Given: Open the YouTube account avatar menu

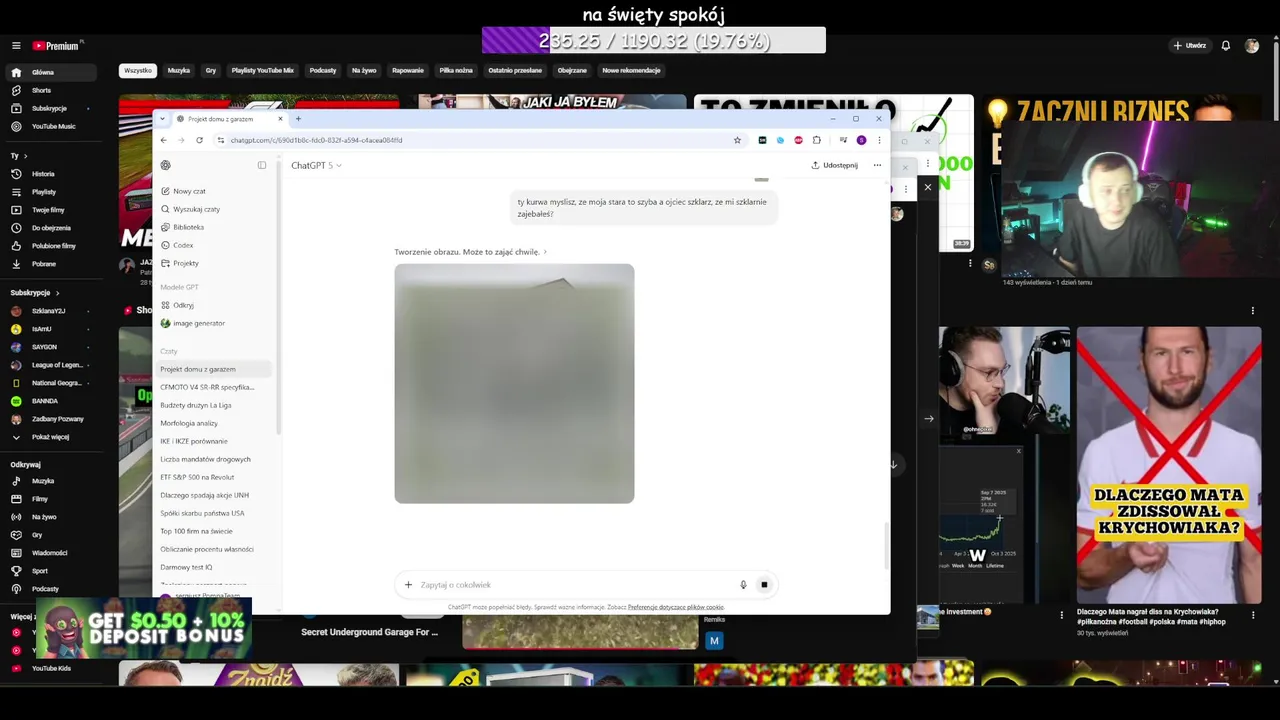Looking at the screenshot, I should (1252, 46).
